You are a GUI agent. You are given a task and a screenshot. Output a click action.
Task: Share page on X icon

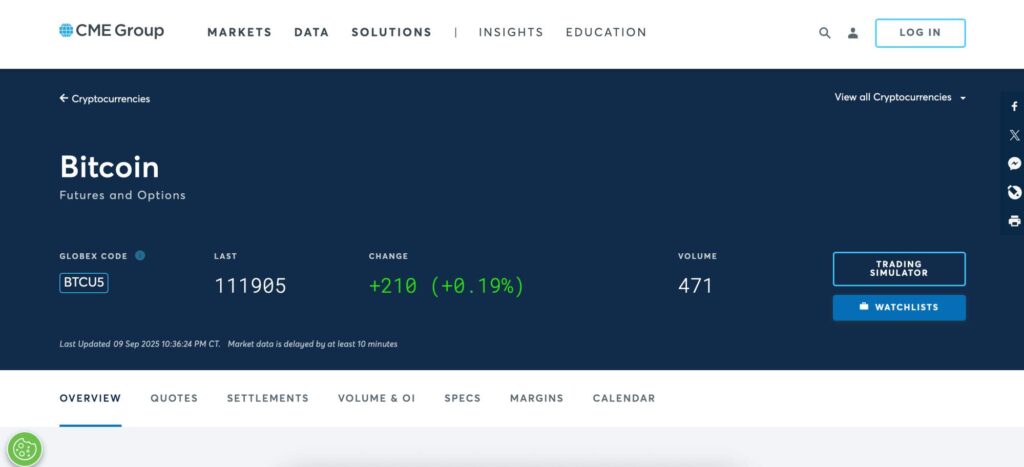pyautogui.click(x=1014, y=135)
